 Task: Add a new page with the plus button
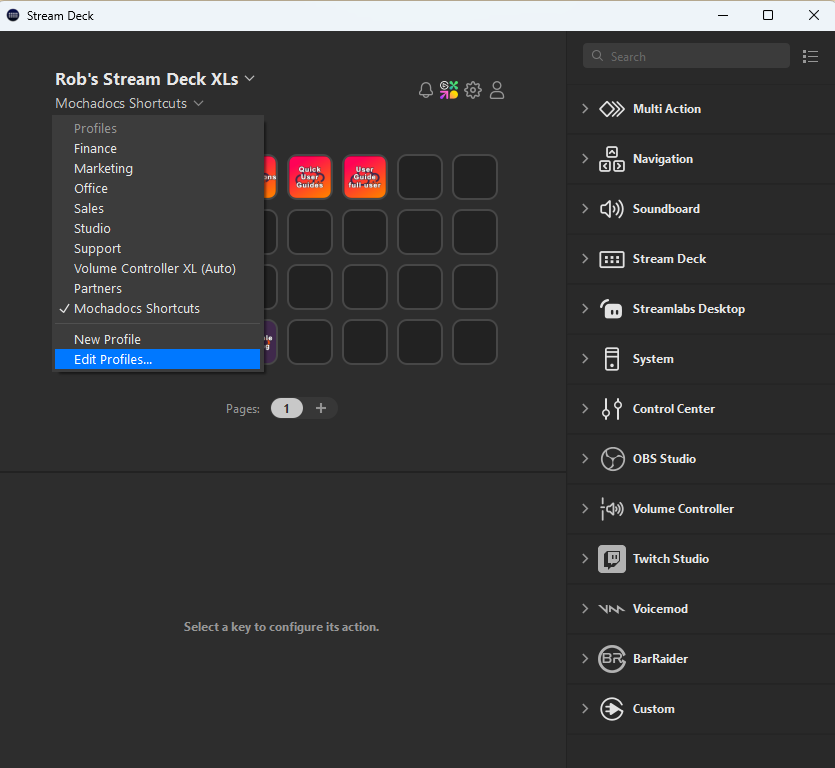click(321, 408)
